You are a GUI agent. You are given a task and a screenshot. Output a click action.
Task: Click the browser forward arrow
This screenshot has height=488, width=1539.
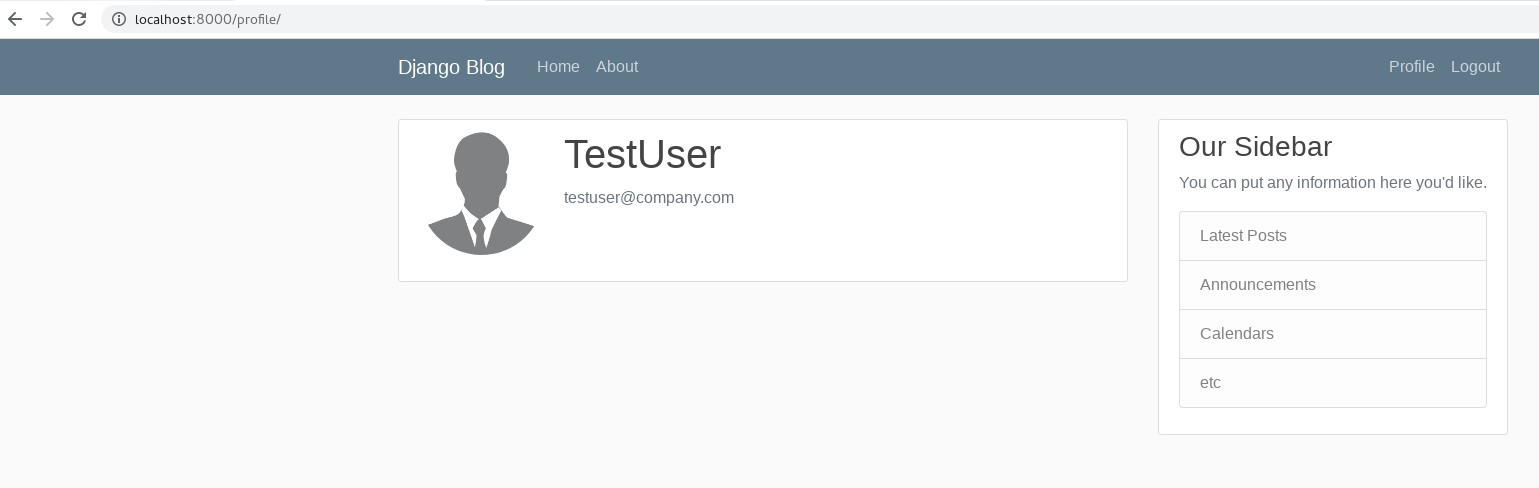point(47,19)
